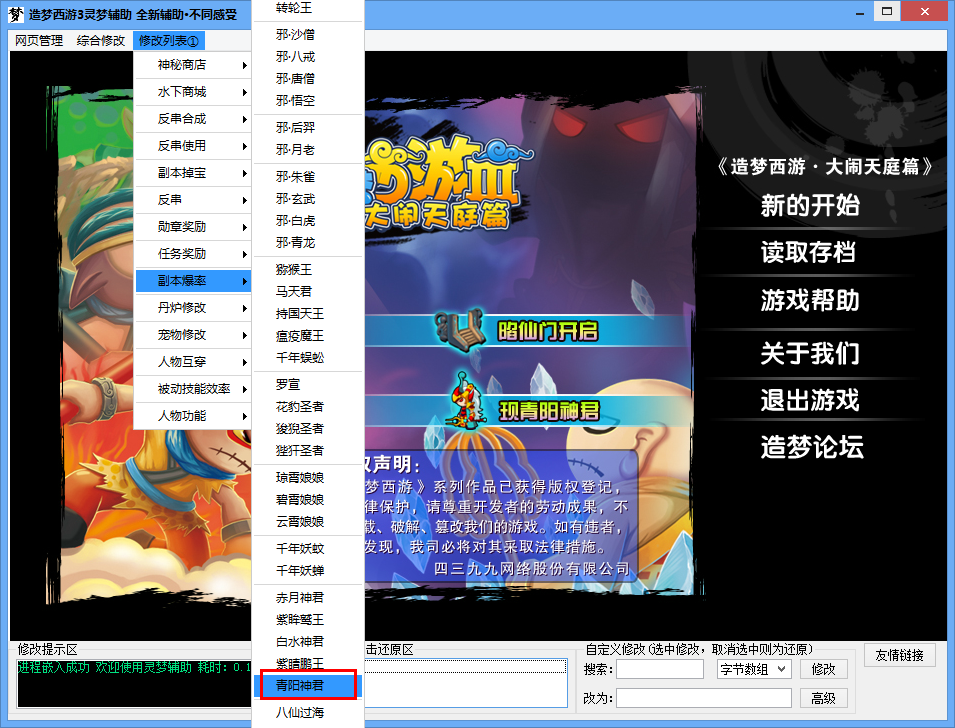Select 狴犴圣者 from the submenu

tap(308, 450)
